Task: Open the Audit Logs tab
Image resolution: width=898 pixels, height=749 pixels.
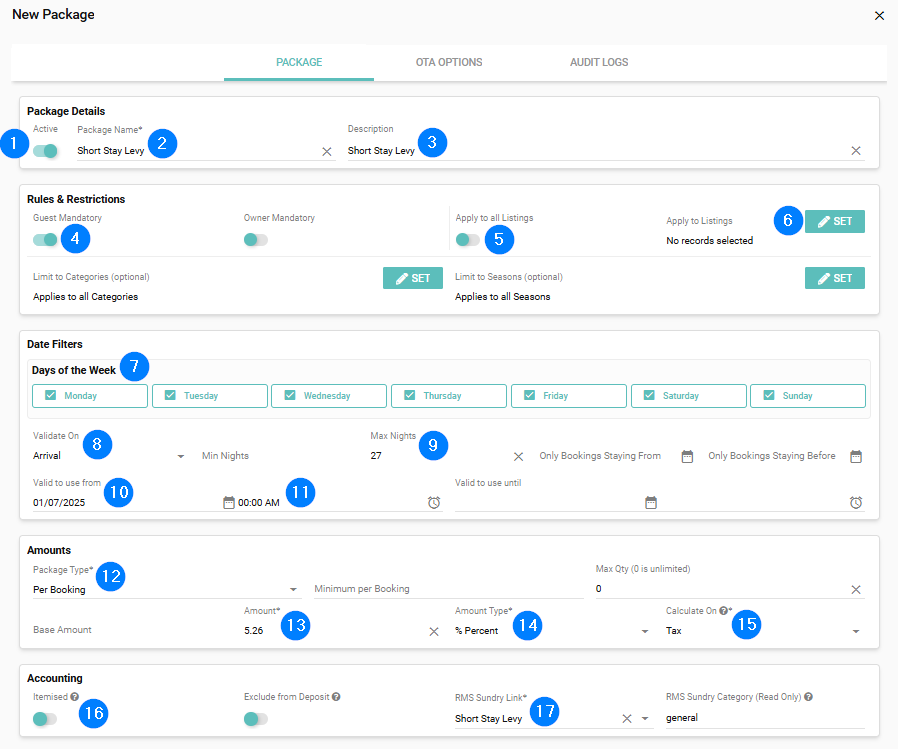Action: [599, 62]
